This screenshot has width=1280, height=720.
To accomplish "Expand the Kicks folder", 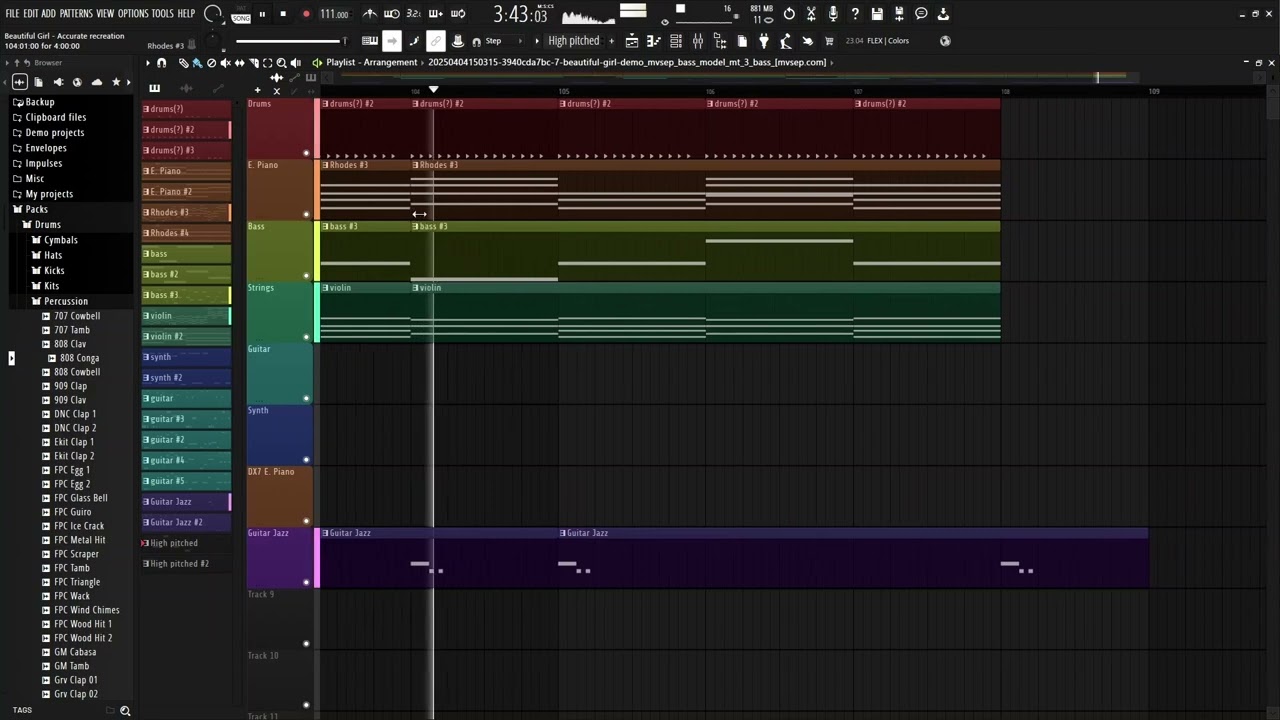I will (54, 271).
